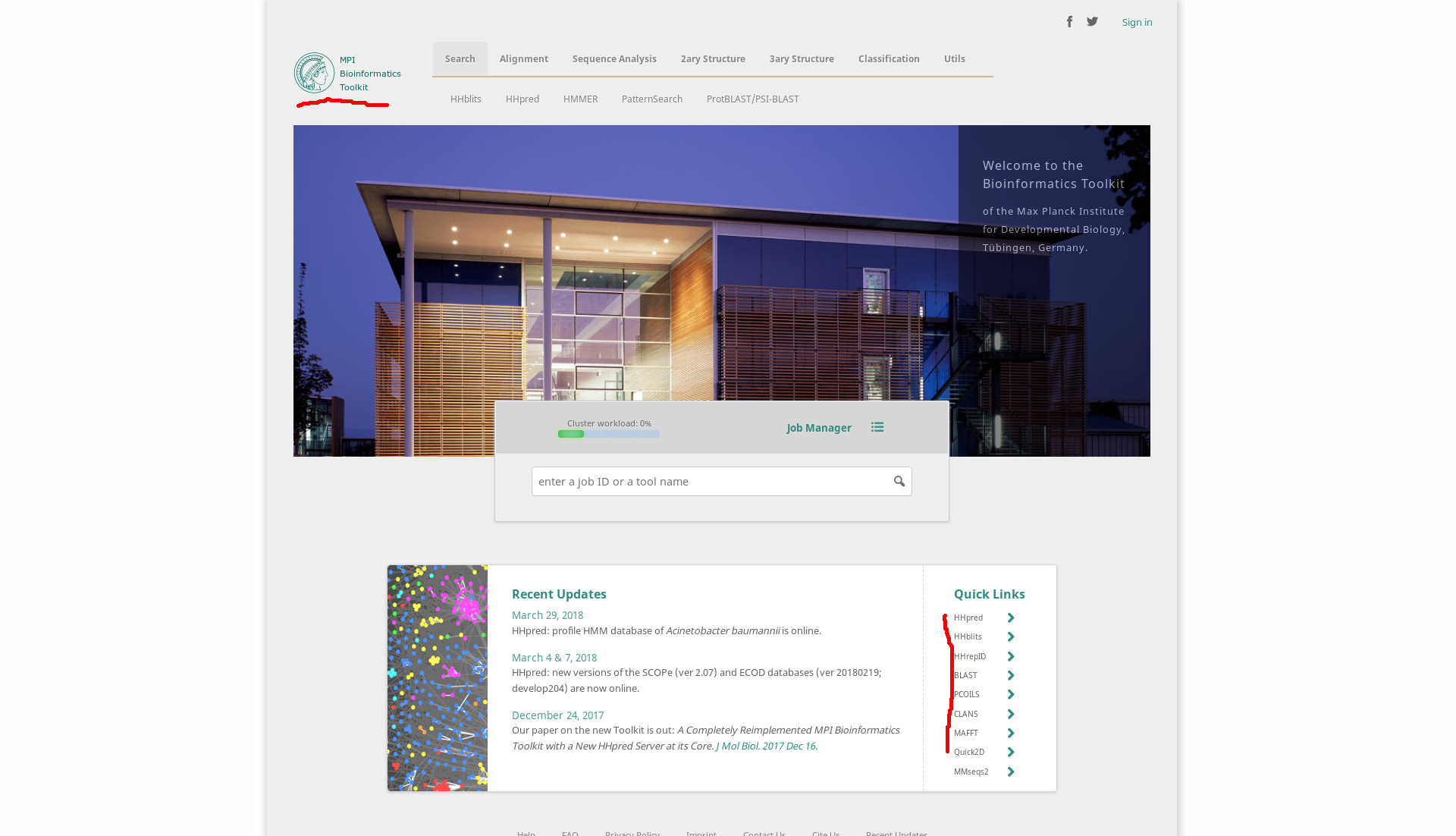1456x836 pixels.
Task: Click the Max Planck logo emblem
Action: click(x=314, y=73)
